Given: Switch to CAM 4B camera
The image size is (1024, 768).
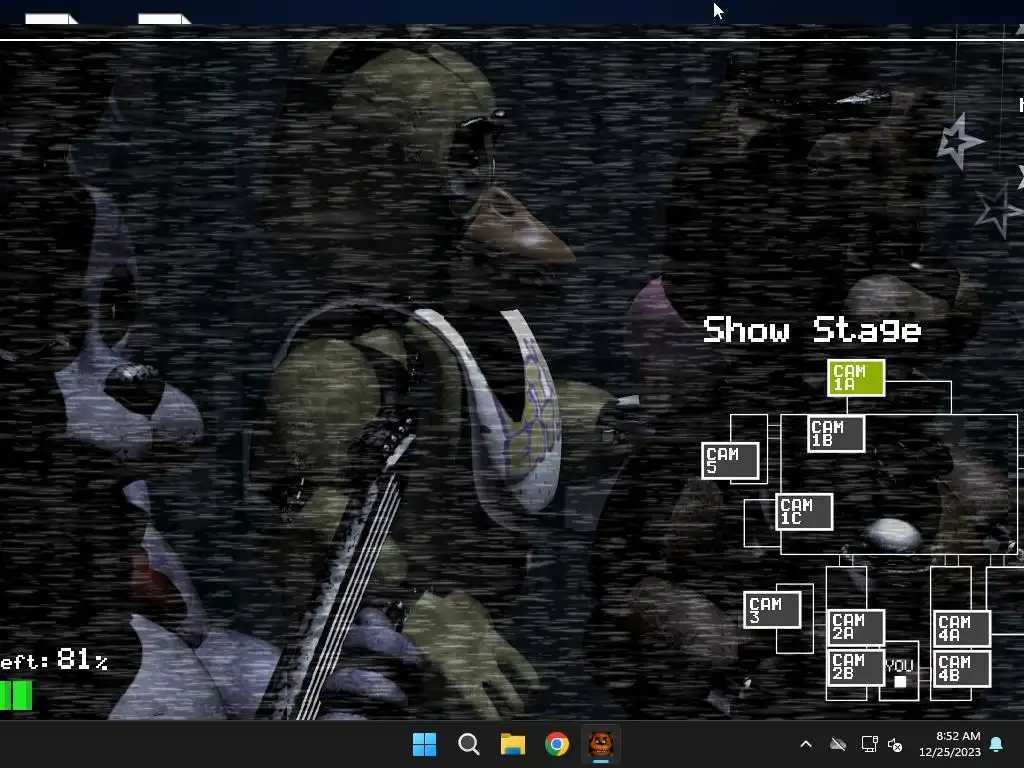Looking at the screenshot, I should coord(963,669).
